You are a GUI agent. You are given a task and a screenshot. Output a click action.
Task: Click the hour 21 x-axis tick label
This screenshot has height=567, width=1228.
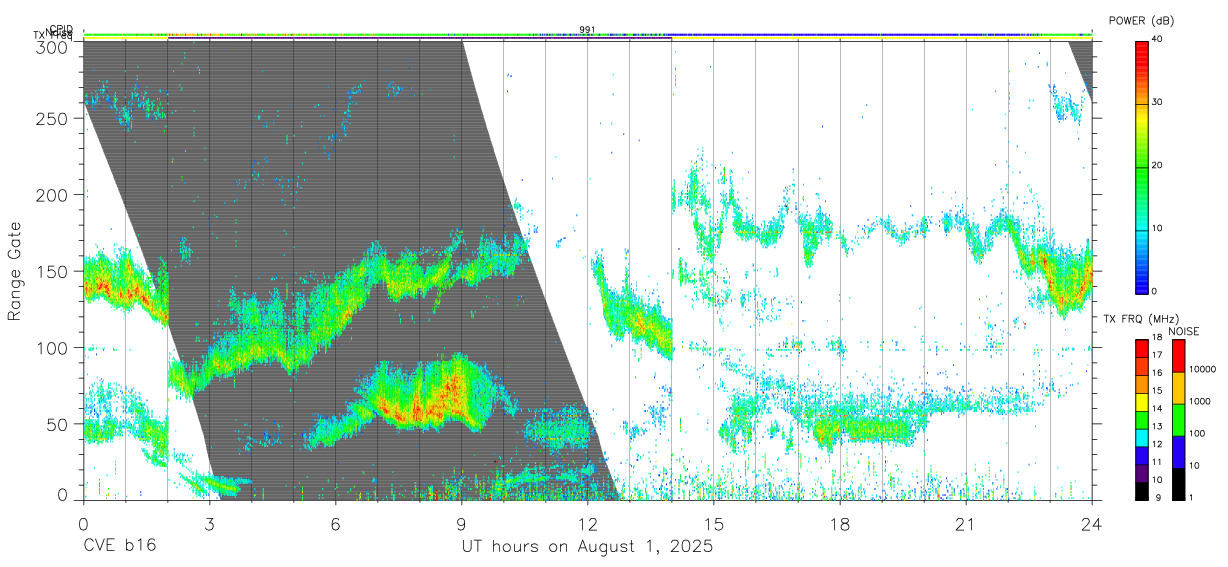pyautogui.click(x=966, y=524)
